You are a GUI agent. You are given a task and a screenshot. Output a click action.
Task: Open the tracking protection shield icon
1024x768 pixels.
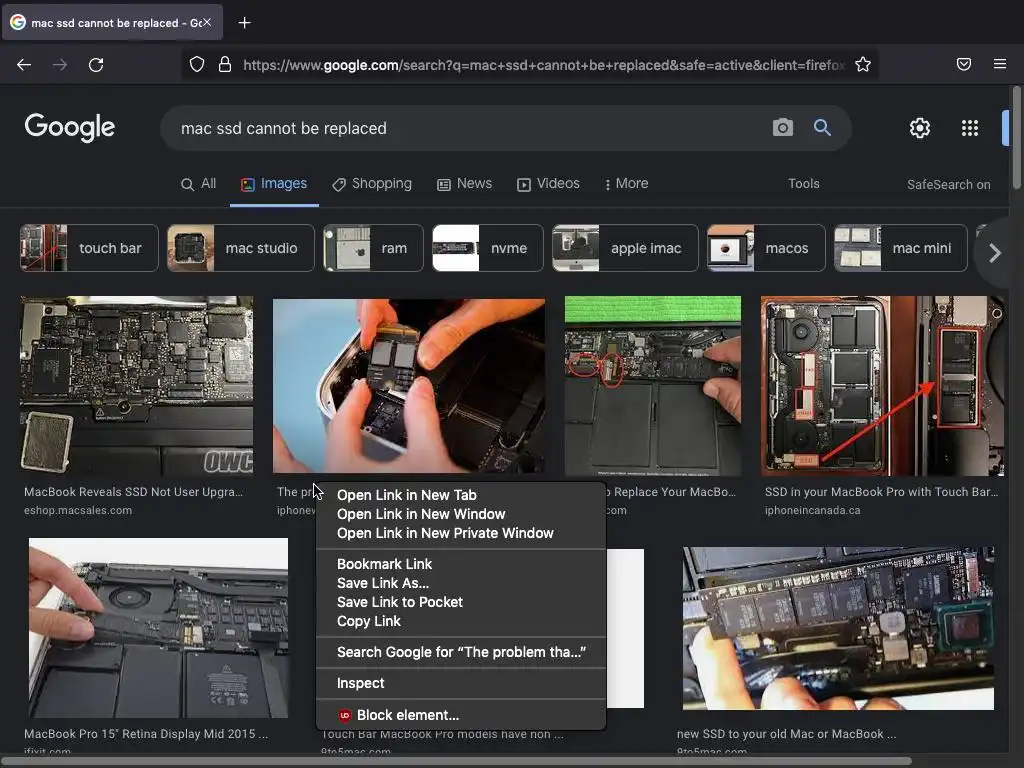click(197, 64)
